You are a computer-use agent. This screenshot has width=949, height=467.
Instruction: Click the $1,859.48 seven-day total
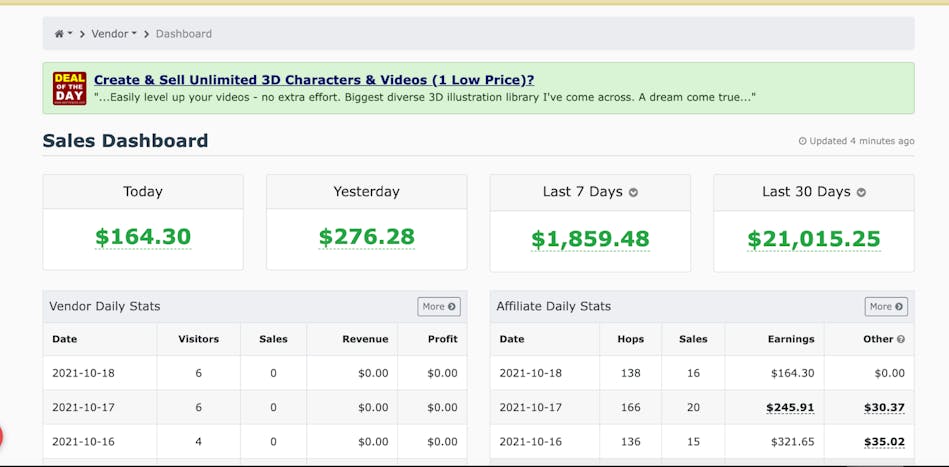coord(590,239)
